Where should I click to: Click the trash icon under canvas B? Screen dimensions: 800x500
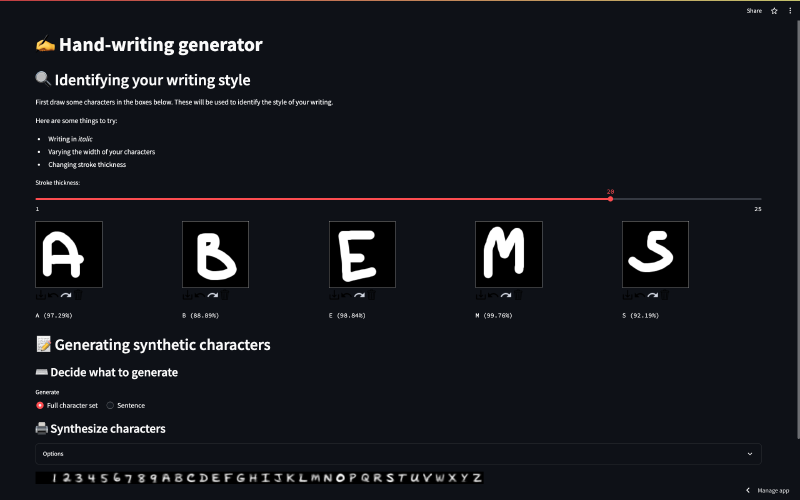tap(226, 295)
